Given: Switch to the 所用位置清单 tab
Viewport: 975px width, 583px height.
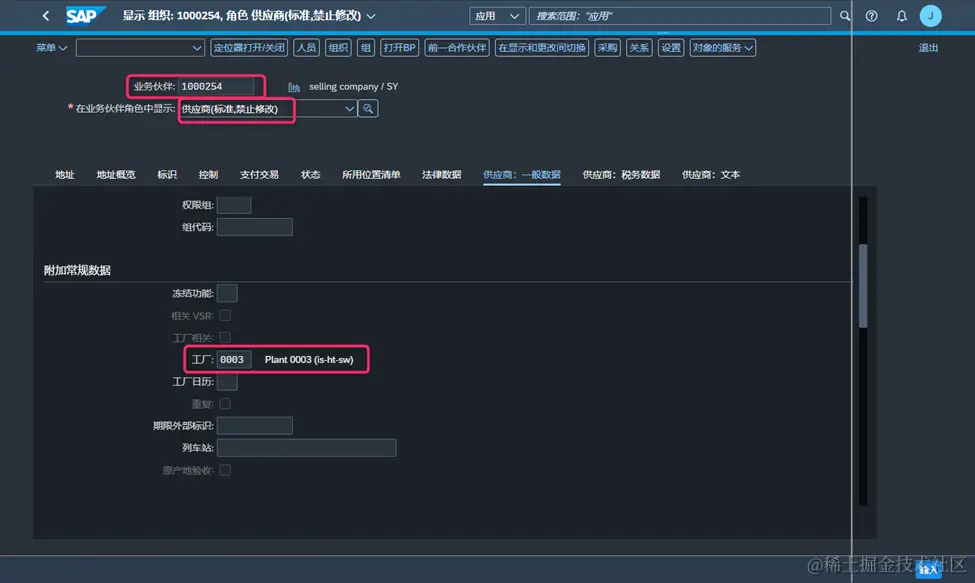Looking at the screenshot, I should tap(371, 175).
